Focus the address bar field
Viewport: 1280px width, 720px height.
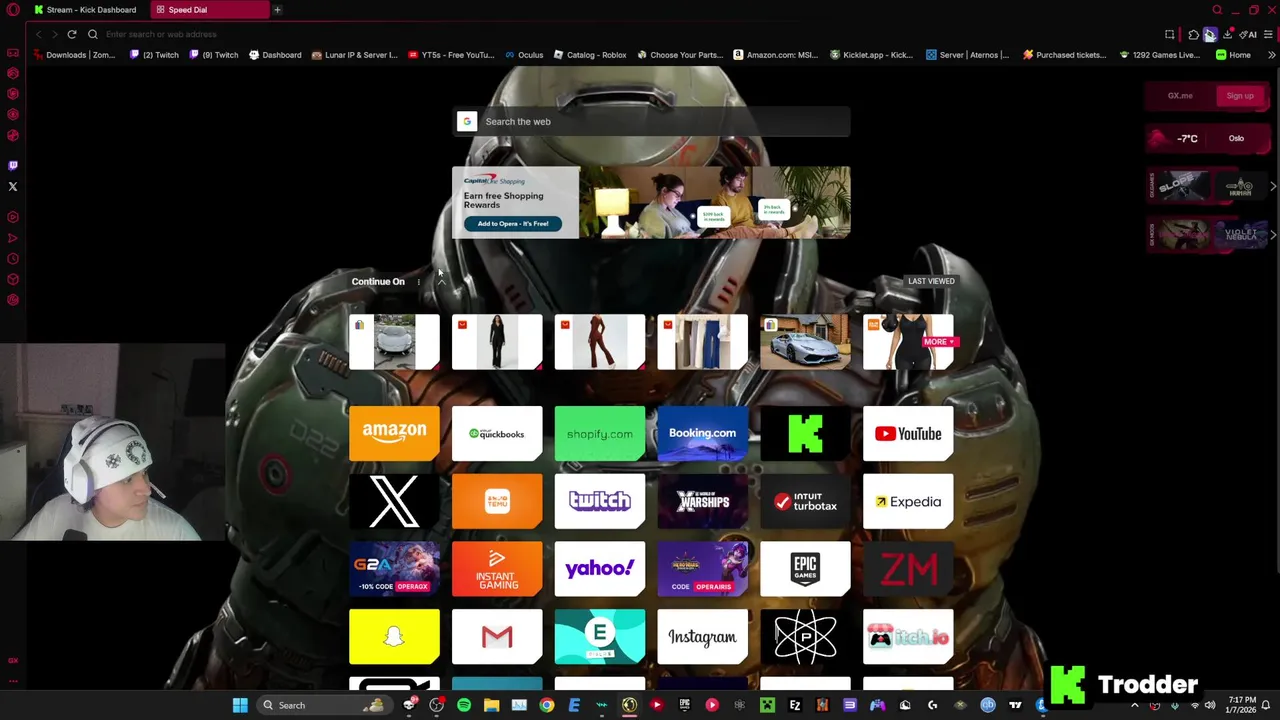coord(620,34)
